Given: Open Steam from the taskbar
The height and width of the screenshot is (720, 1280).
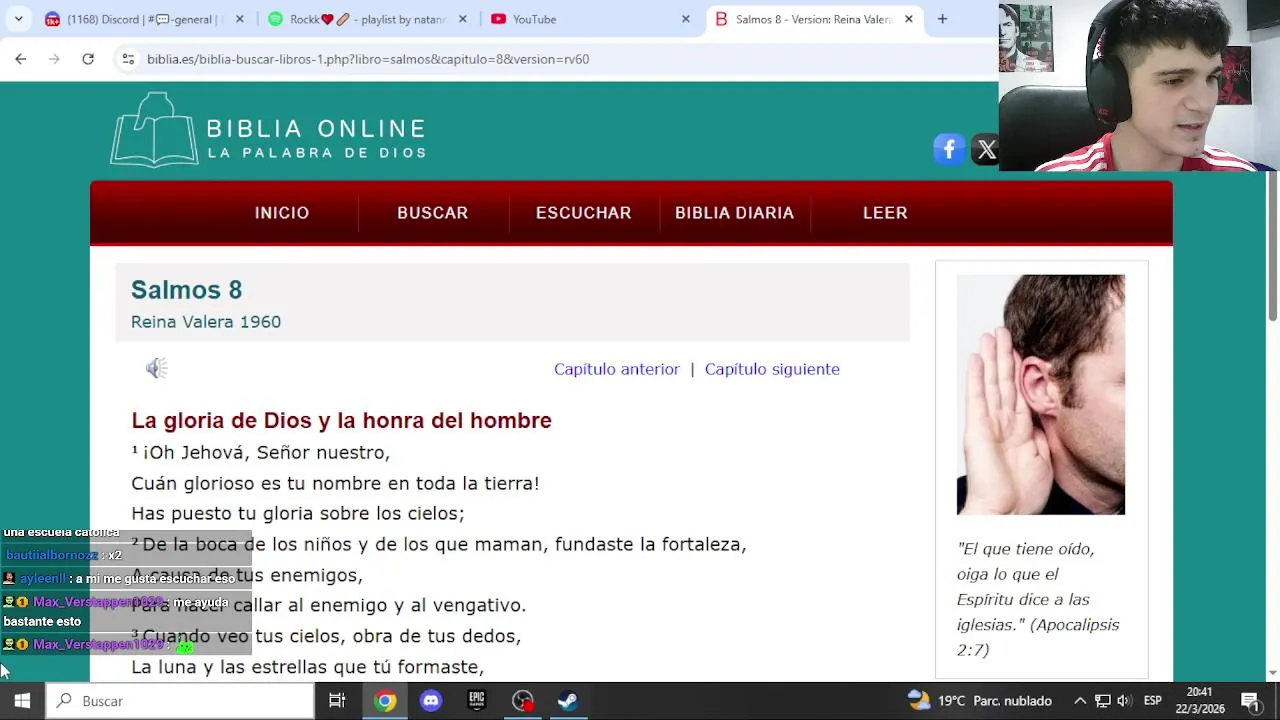Looking at the screenshot, I should pos(568,701).
